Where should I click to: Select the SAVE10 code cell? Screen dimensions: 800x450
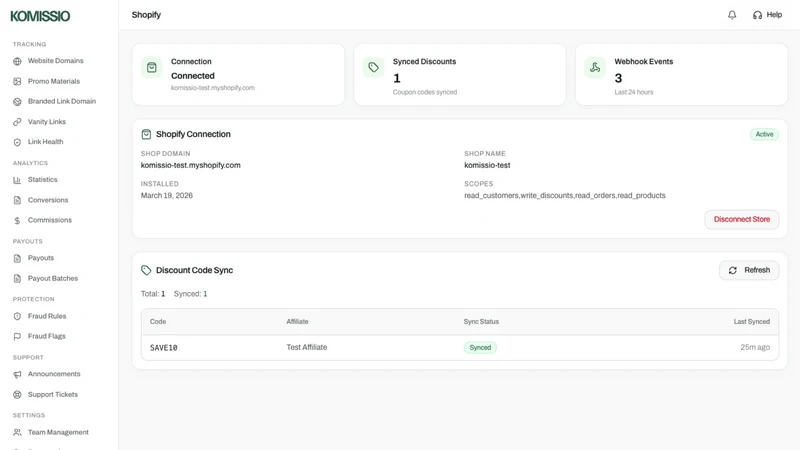[164, 347]
